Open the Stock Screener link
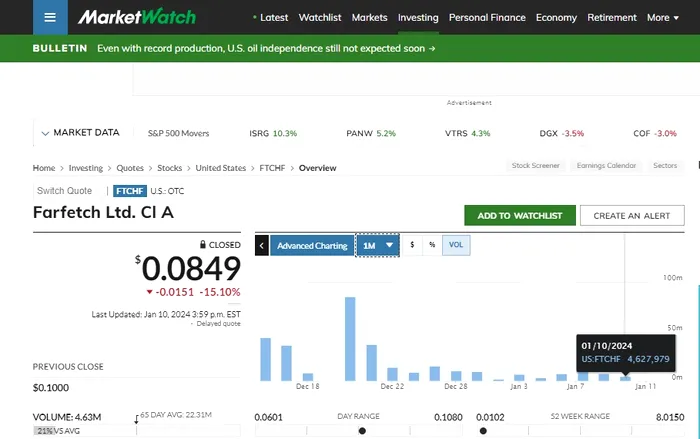 tap(535, 166)
